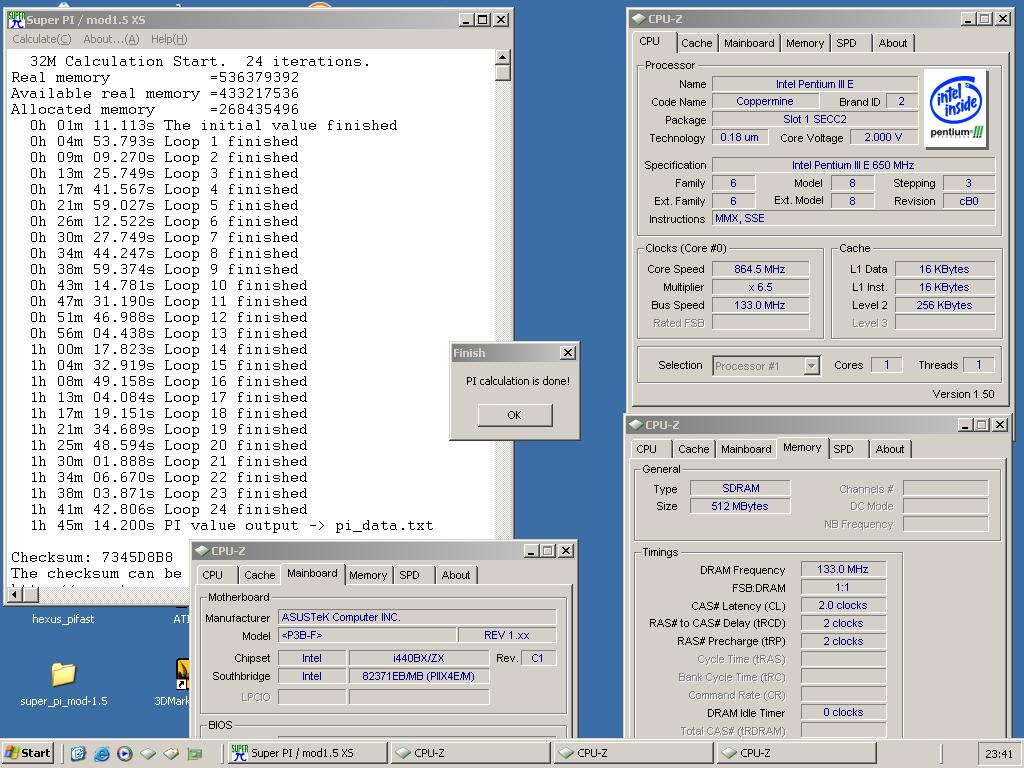Open the hexus_pifast desktop item

[63, 618]
